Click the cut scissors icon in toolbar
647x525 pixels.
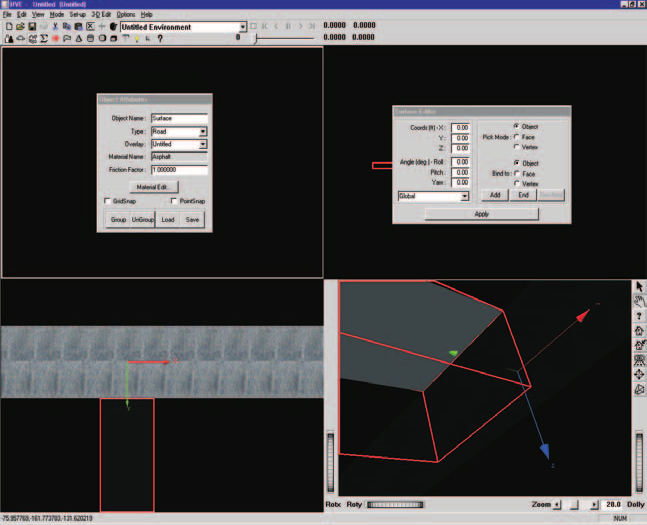click(55, 26)
